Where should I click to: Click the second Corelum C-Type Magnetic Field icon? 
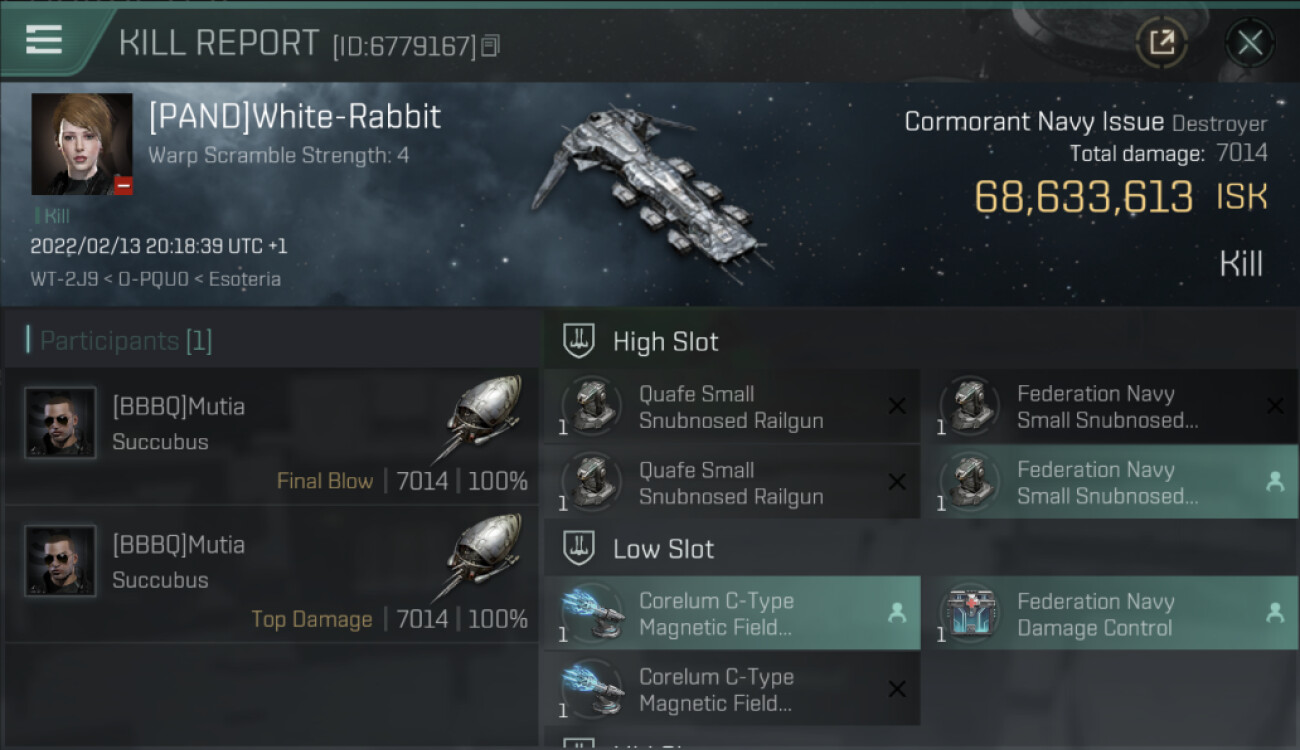[592, 689]
